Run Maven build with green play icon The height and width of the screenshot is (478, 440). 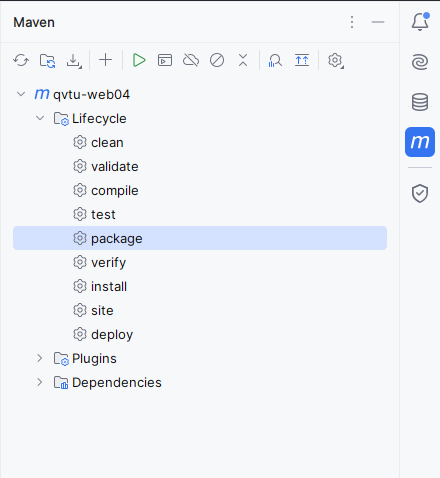click(x=139, y=60)
